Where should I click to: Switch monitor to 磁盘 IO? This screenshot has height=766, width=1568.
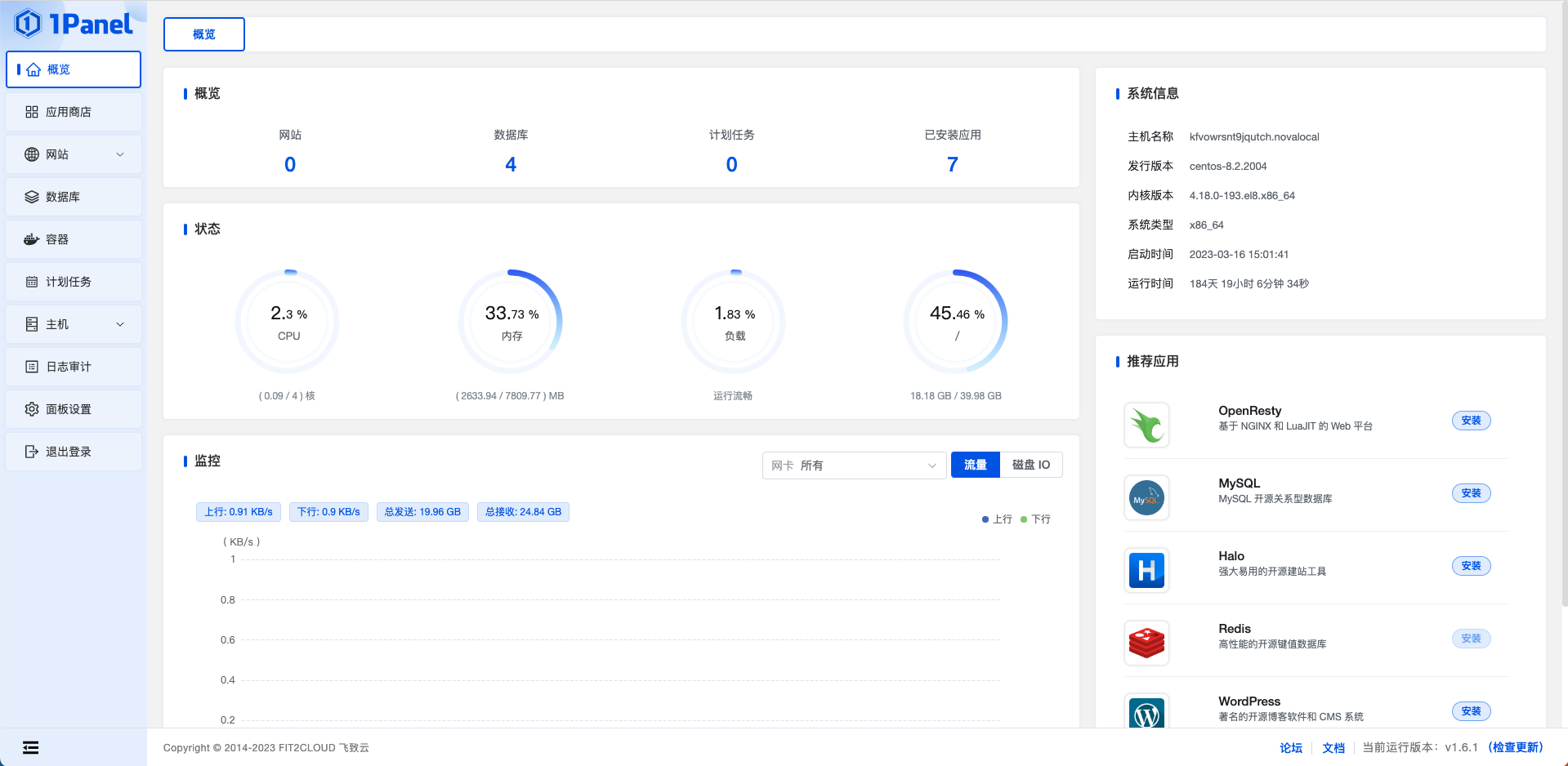(1031, 465)
